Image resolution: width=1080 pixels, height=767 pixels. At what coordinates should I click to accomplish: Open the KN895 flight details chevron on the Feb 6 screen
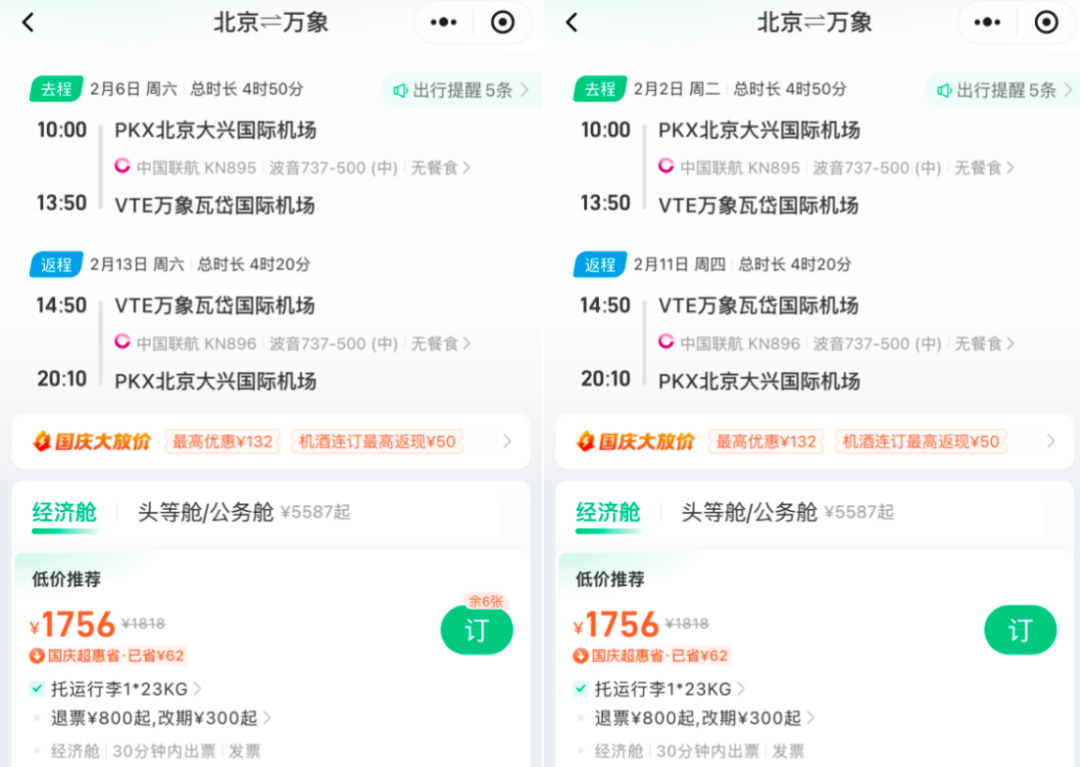pos(466,167)
